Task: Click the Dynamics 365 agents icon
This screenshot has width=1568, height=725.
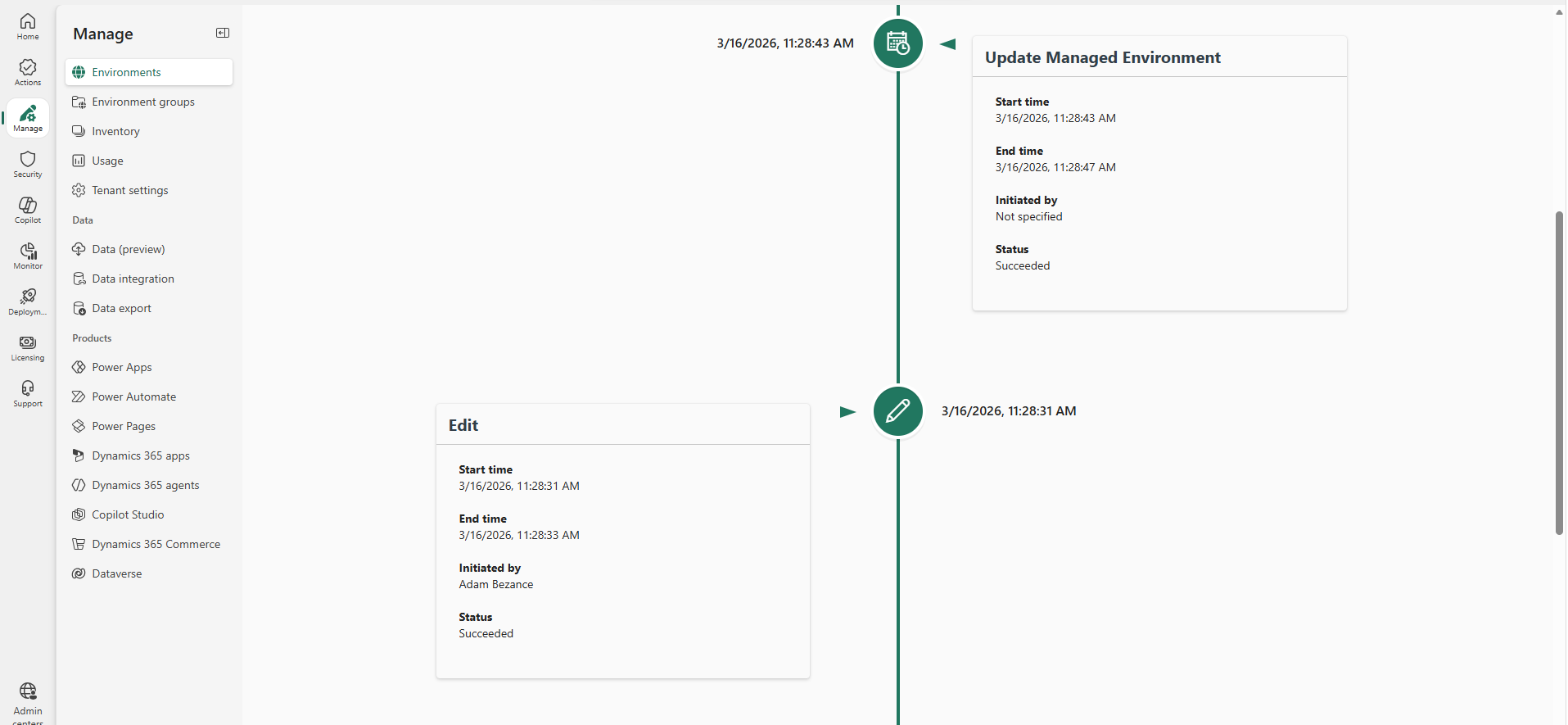Action: 79,485
